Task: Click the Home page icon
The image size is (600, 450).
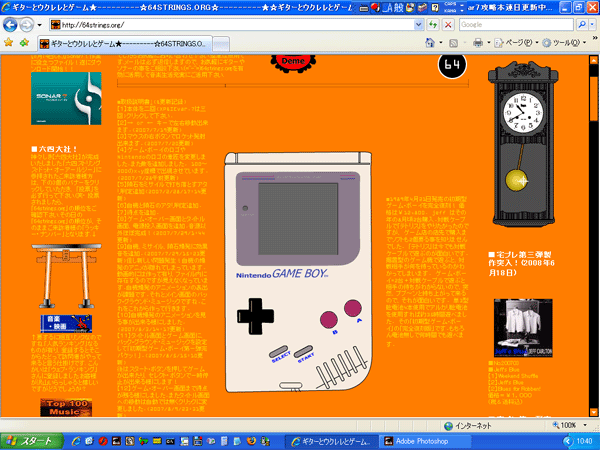Action: [x=430, y=42]
